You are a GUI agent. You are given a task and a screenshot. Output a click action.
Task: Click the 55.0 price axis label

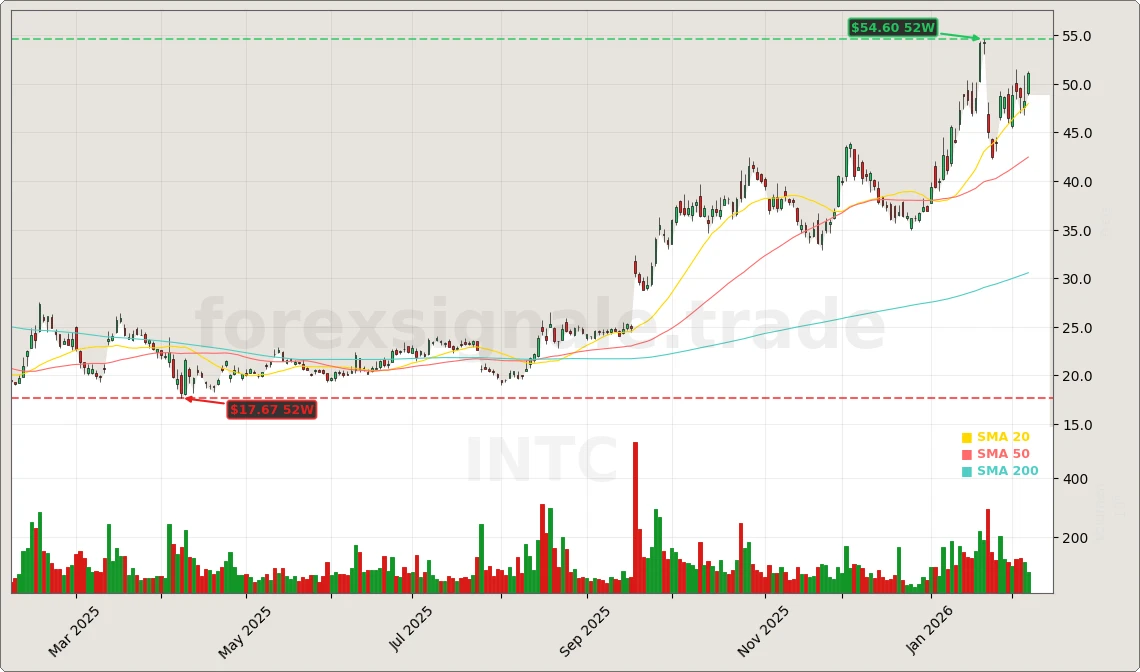point(1075,37)
